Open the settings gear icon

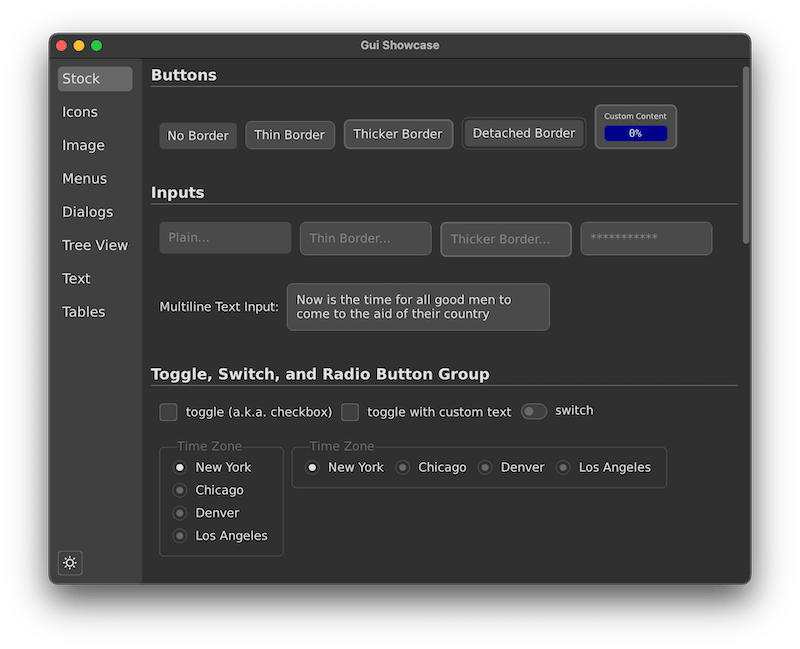tap(70, 563)
